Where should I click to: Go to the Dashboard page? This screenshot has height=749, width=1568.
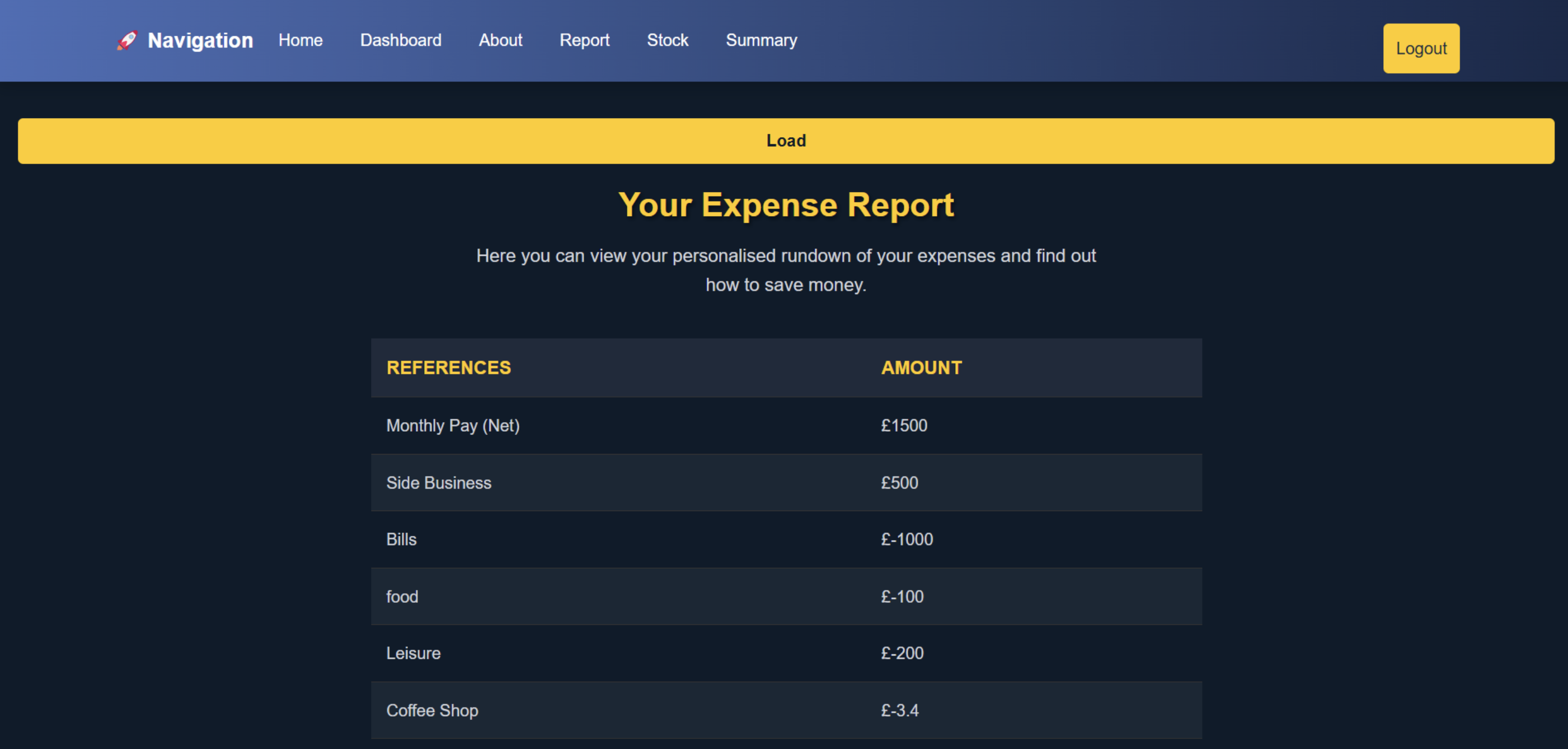(401, 40)
